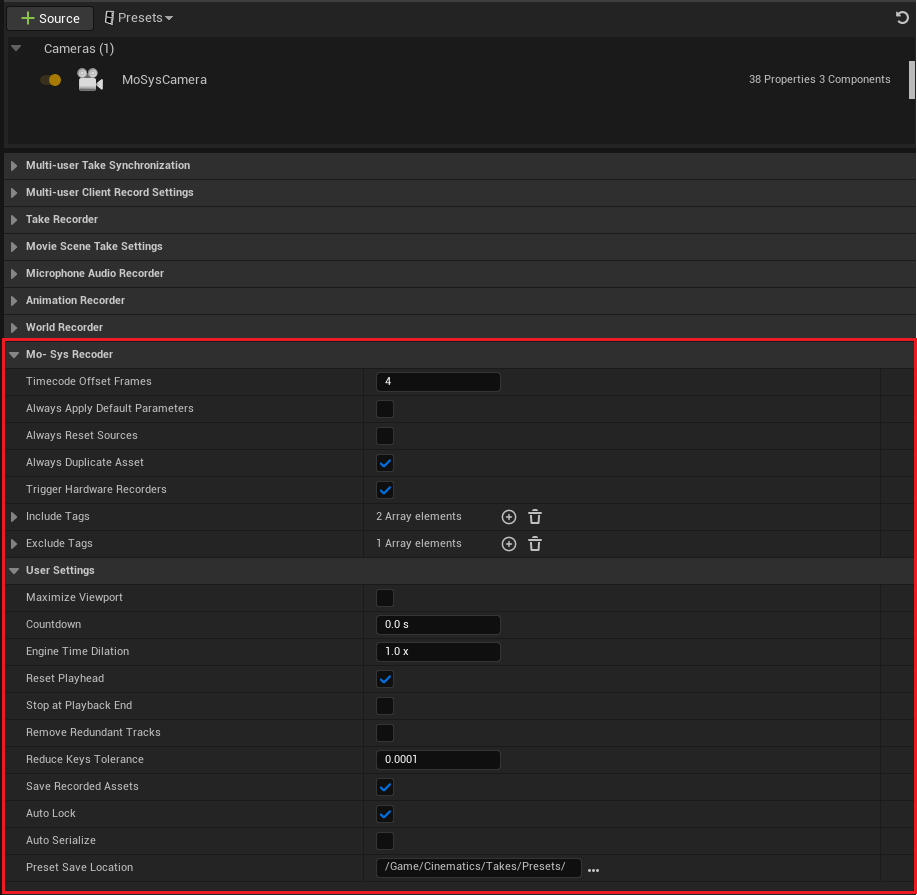917x895 pixels.
Task: Enable the Maximize Viewport checkbox
Action: click(385, 598)
